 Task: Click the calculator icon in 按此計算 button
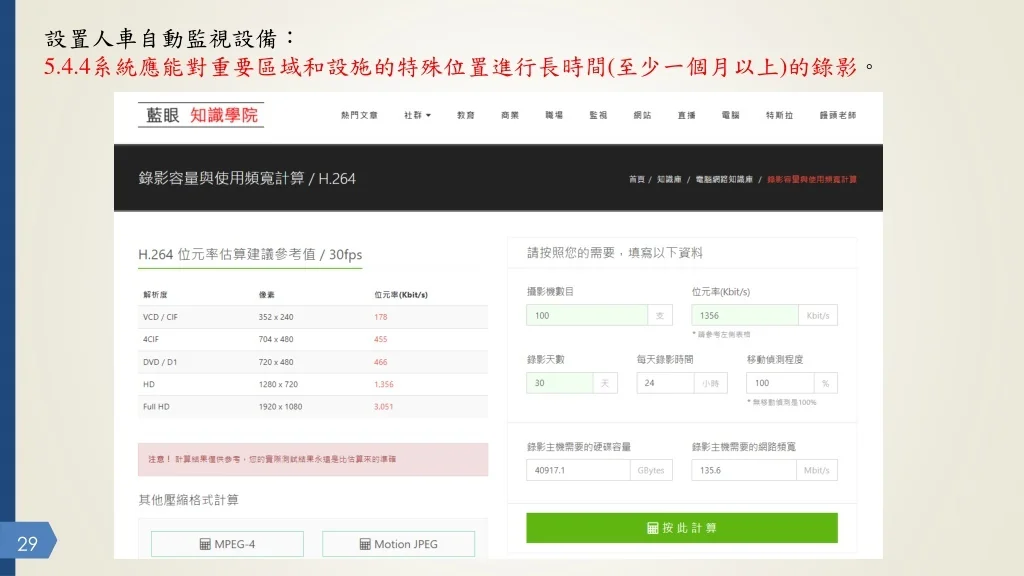point(652,528)
